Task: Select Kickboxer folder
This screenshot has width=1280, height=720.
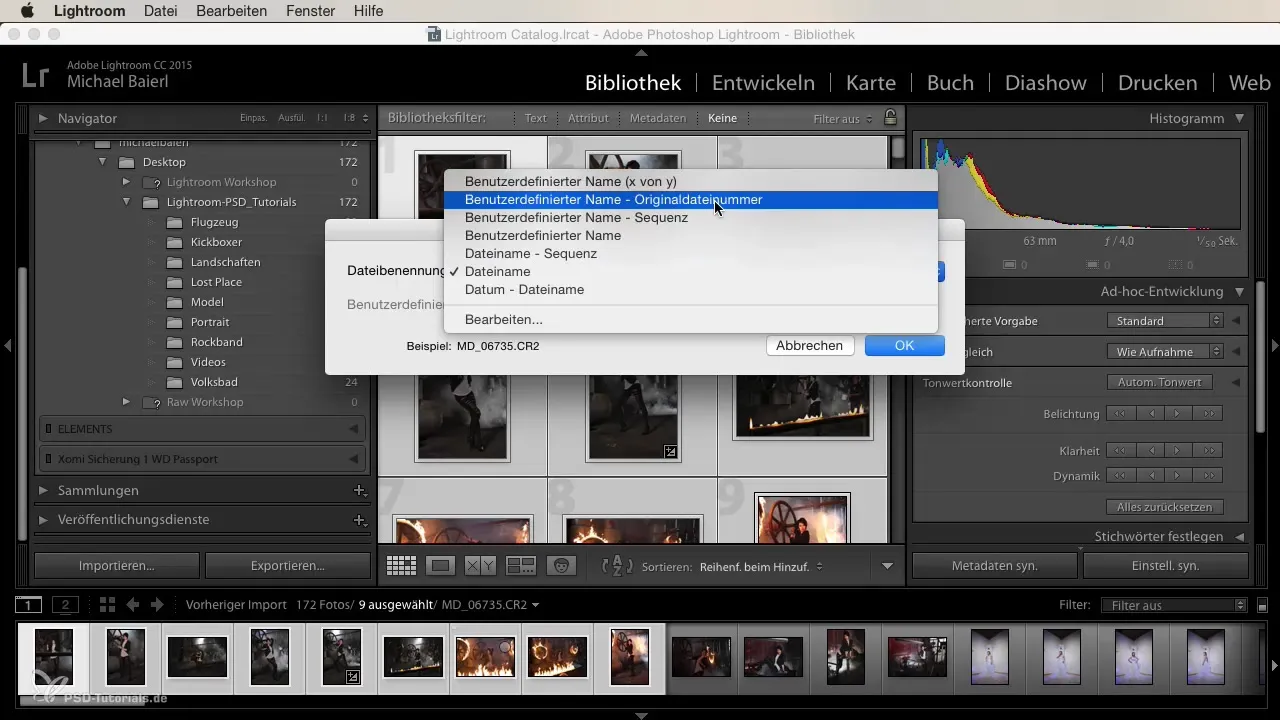Action: pos(216,242)
